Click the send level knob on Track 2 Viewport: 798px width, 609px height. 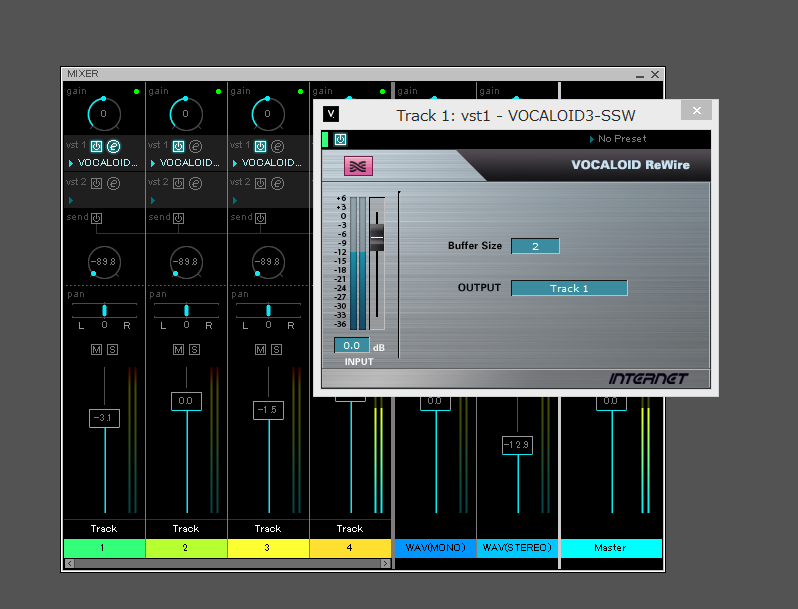click(x=186, y=262)
